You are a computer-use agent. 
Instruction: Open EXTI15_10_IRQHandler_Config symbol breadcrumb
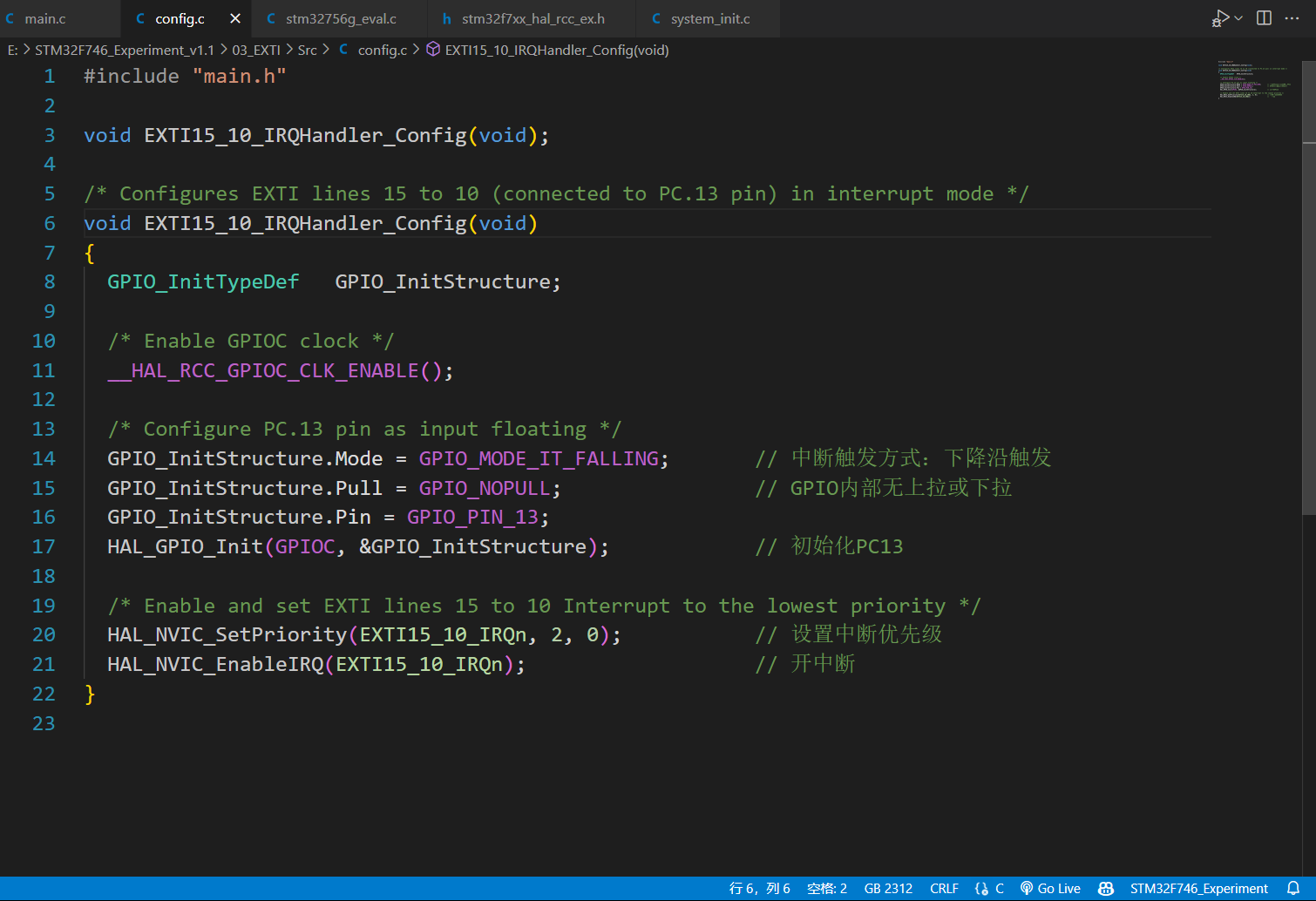coord(557,51)
